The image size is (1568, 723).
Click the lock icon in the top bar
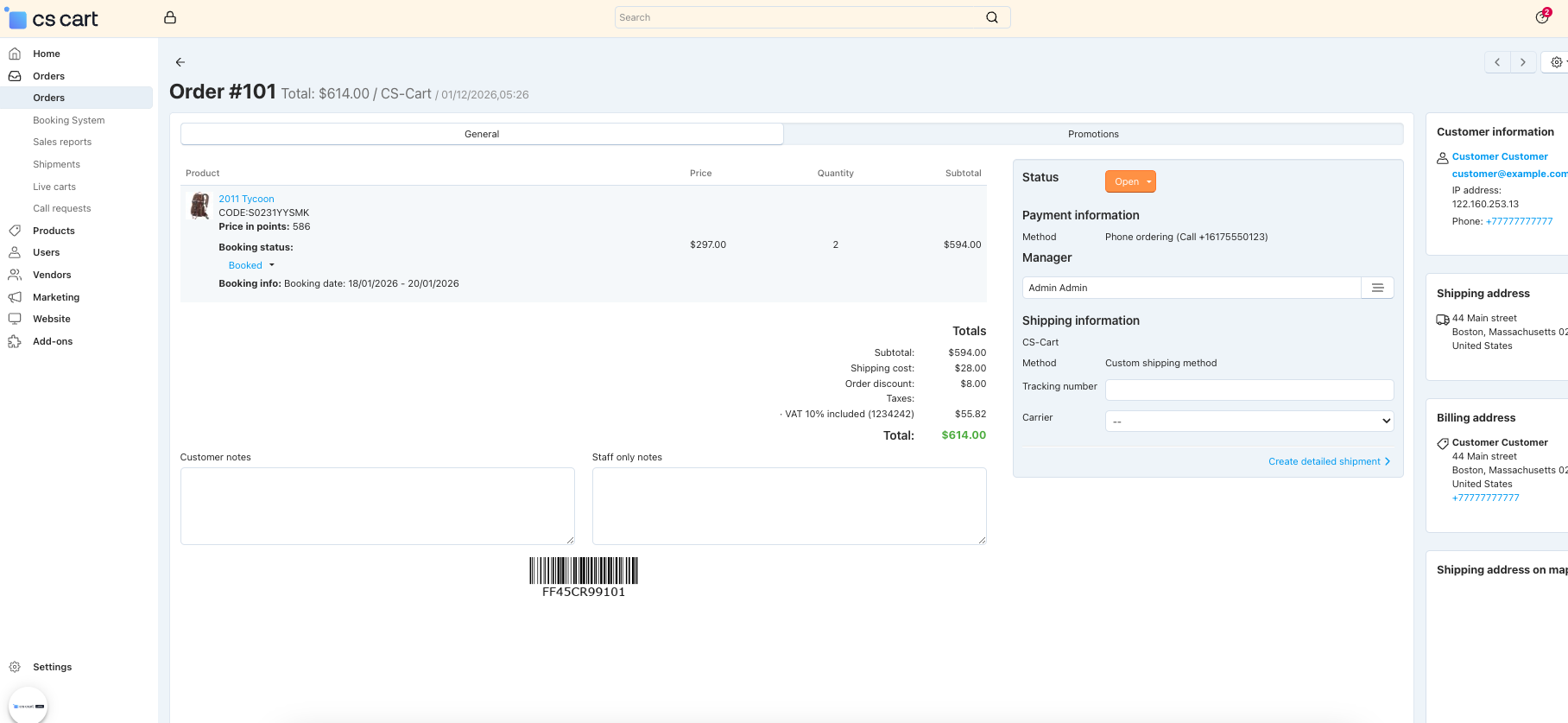pyautogui.click(x=170, y=17)
